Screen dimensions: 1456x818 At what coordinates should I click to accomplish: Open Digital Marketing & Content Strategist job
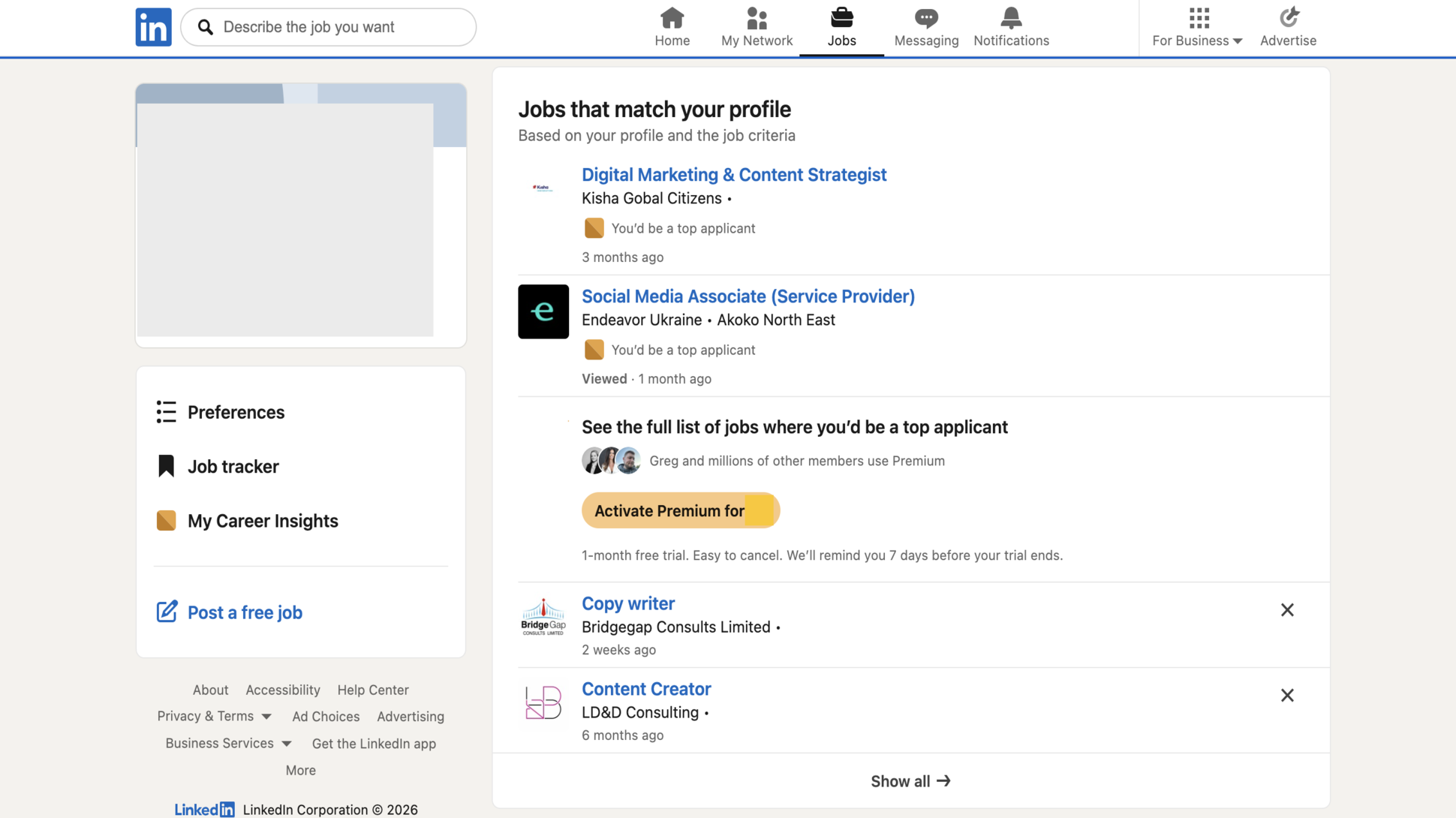click(733, 175)
